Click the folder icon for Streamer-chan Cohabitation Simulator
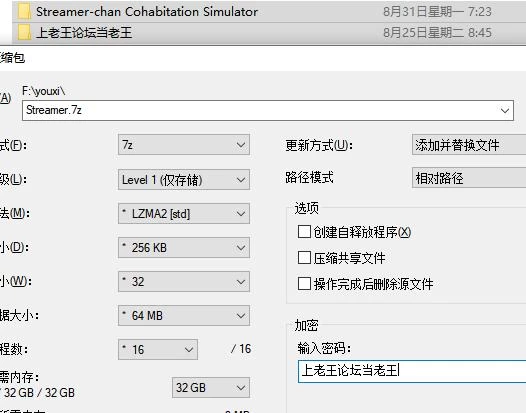Screen dimensions: 526x413 click(x=24, y=11)
